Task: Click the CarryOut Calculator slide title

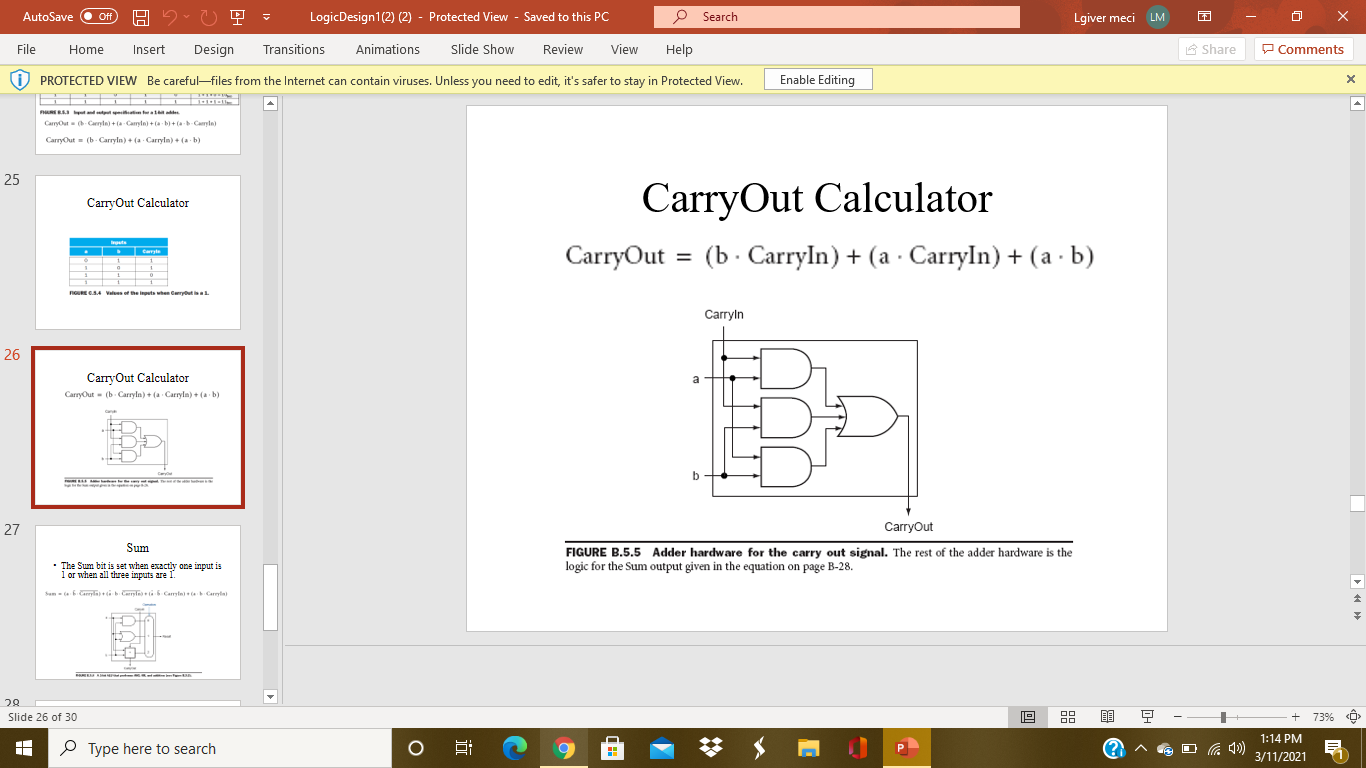Action: click(x=817, y=198)
